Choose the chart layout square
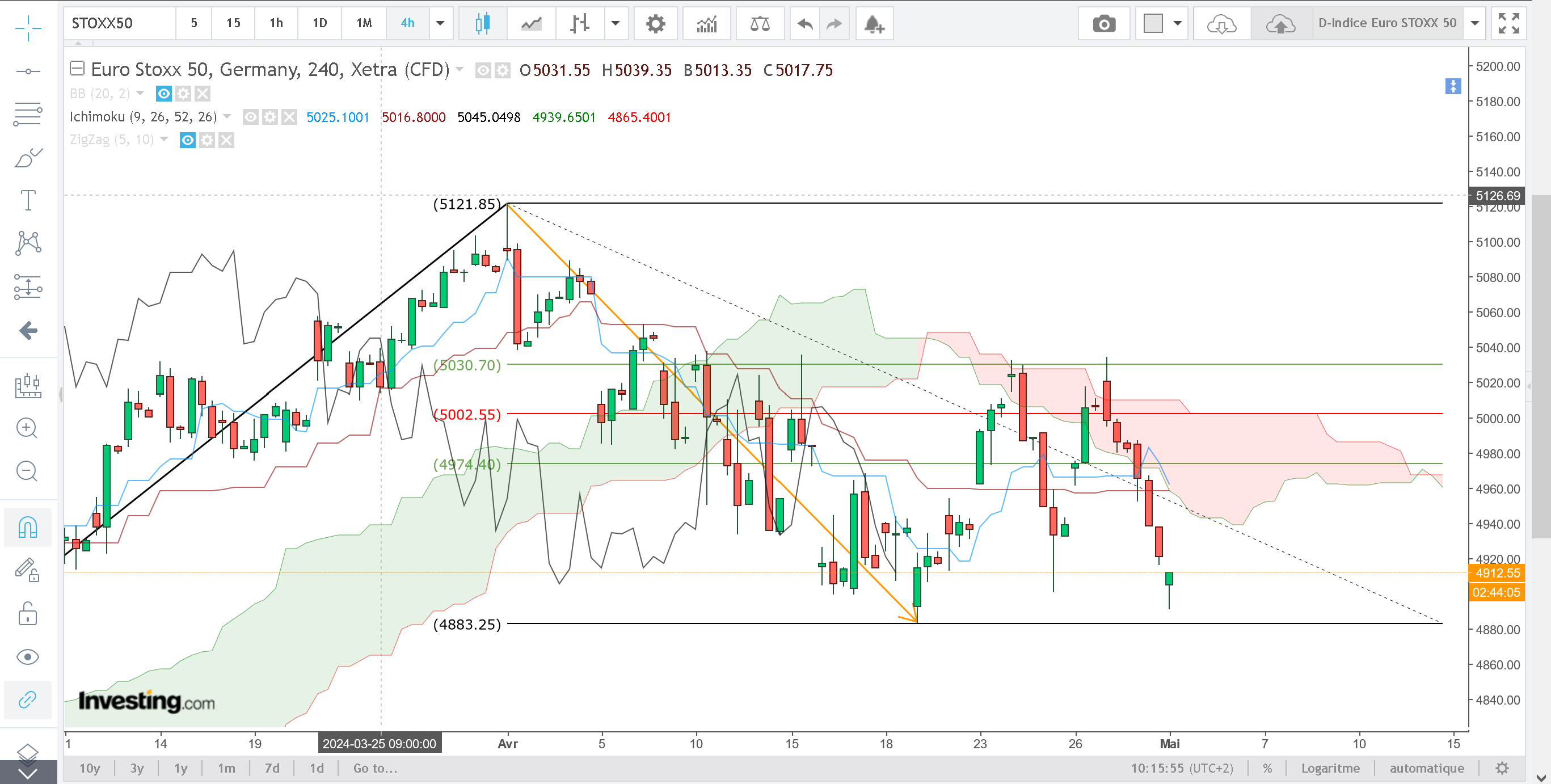This screenshot has height=784, width=1551. (x=1152, y=23)
